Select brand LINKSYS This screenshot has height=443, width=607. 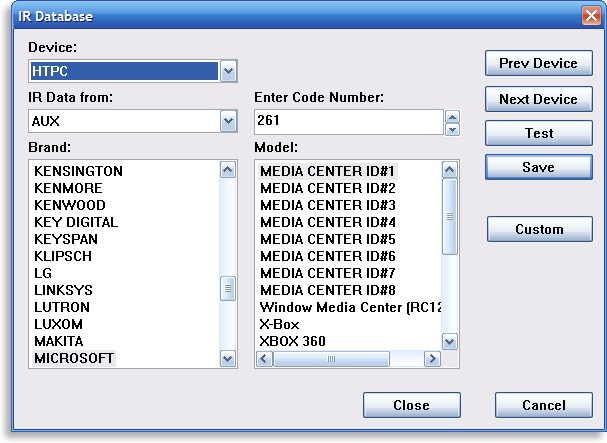[63, 290]
